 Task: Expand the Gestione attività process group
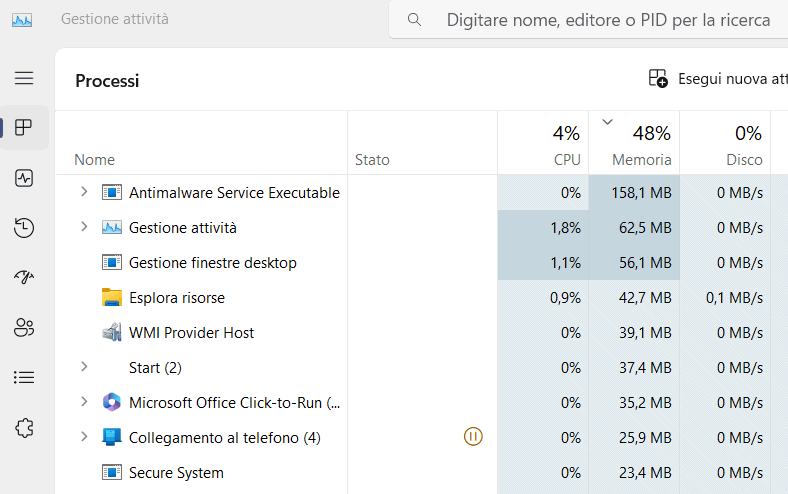[84, 227]
